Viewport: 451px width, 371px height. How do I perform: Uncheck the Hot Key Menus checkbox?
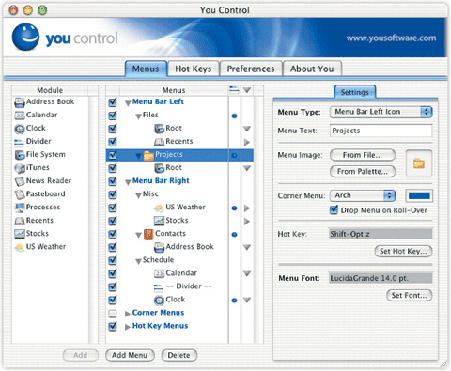113,326
